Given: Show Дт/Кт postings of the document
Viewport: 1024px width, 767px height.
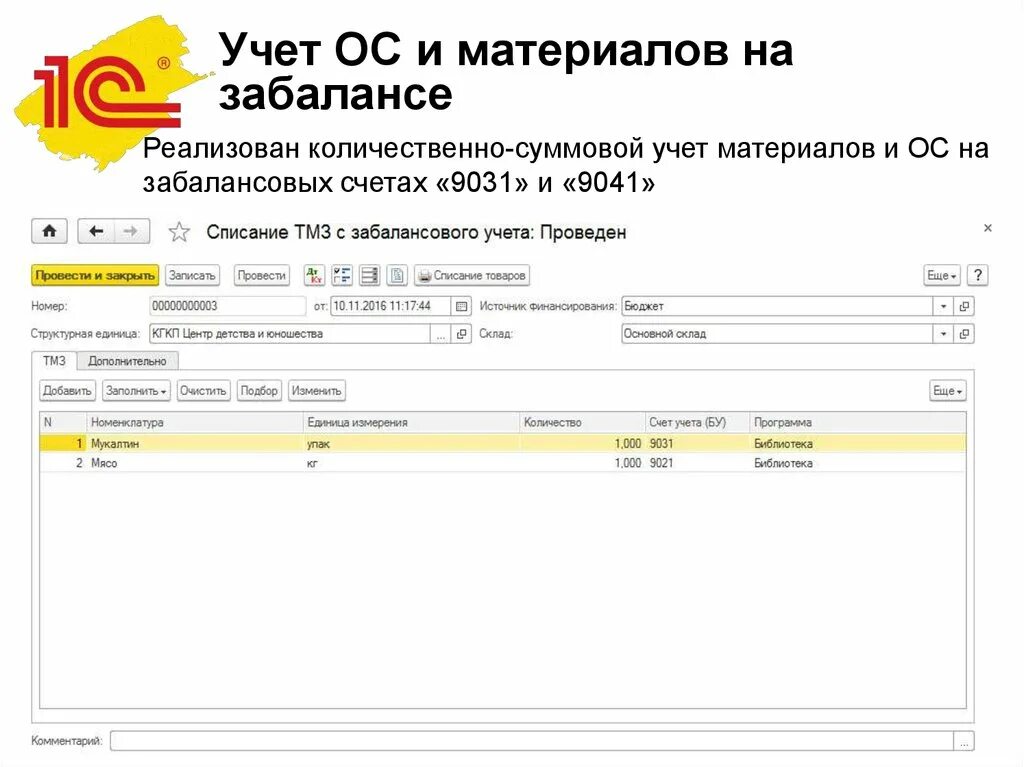Looking at the screenshot, I should [314, 276].
